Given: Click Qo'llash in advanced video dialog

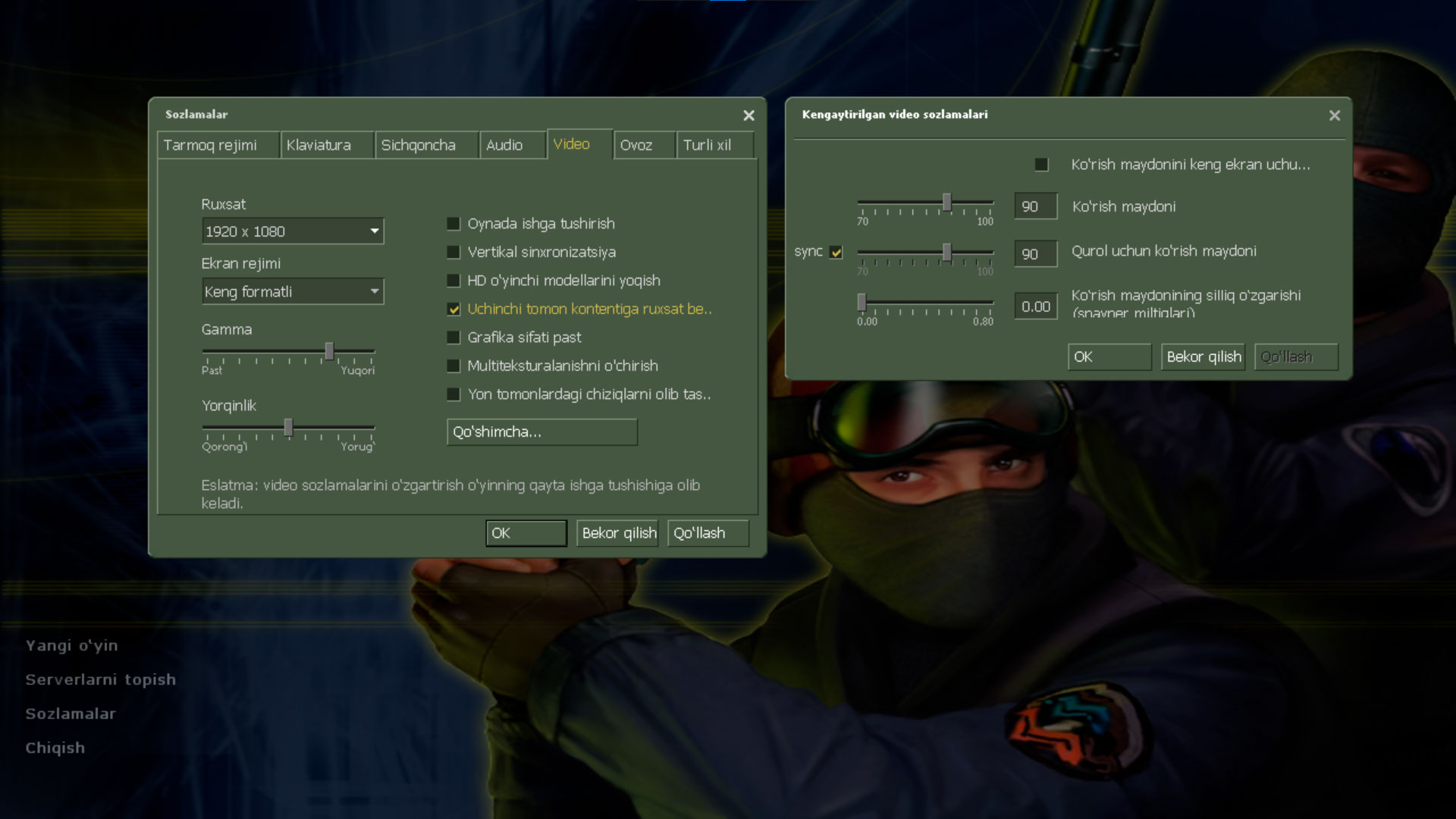Looking at the screenshot, I should click(1296, 357).
